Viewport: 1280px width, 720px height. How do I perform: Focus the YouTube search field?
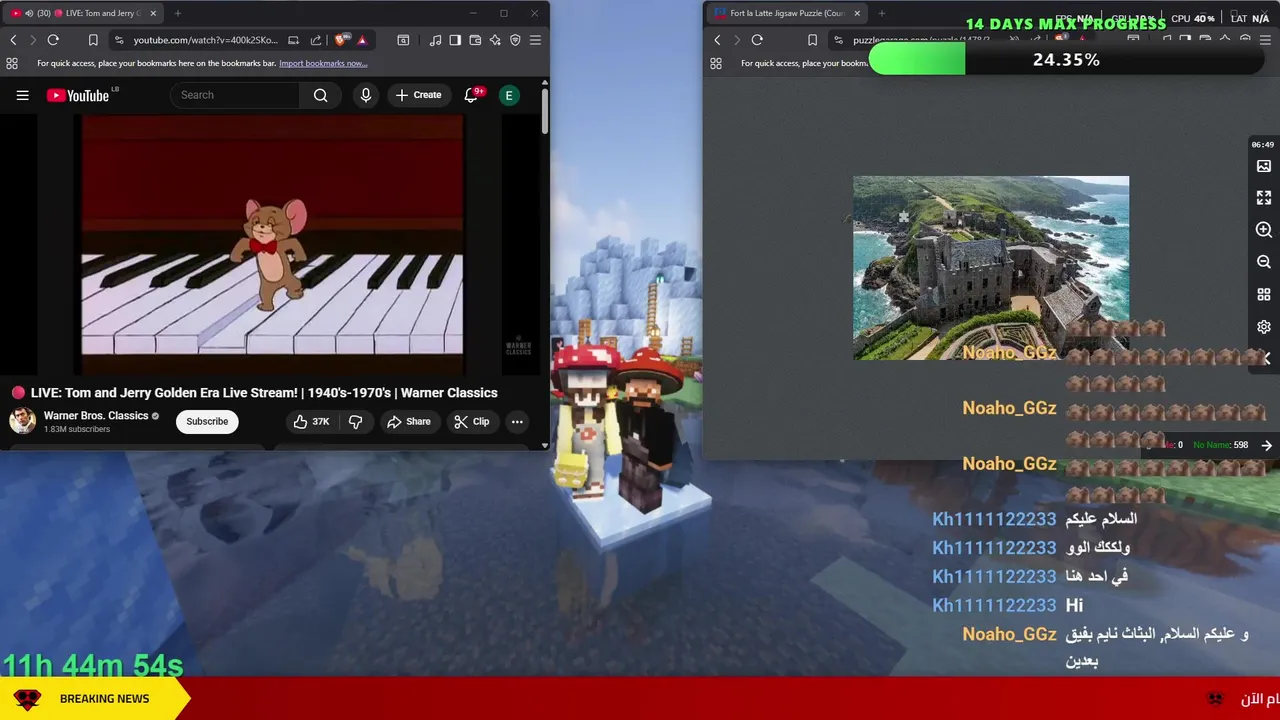236,95
